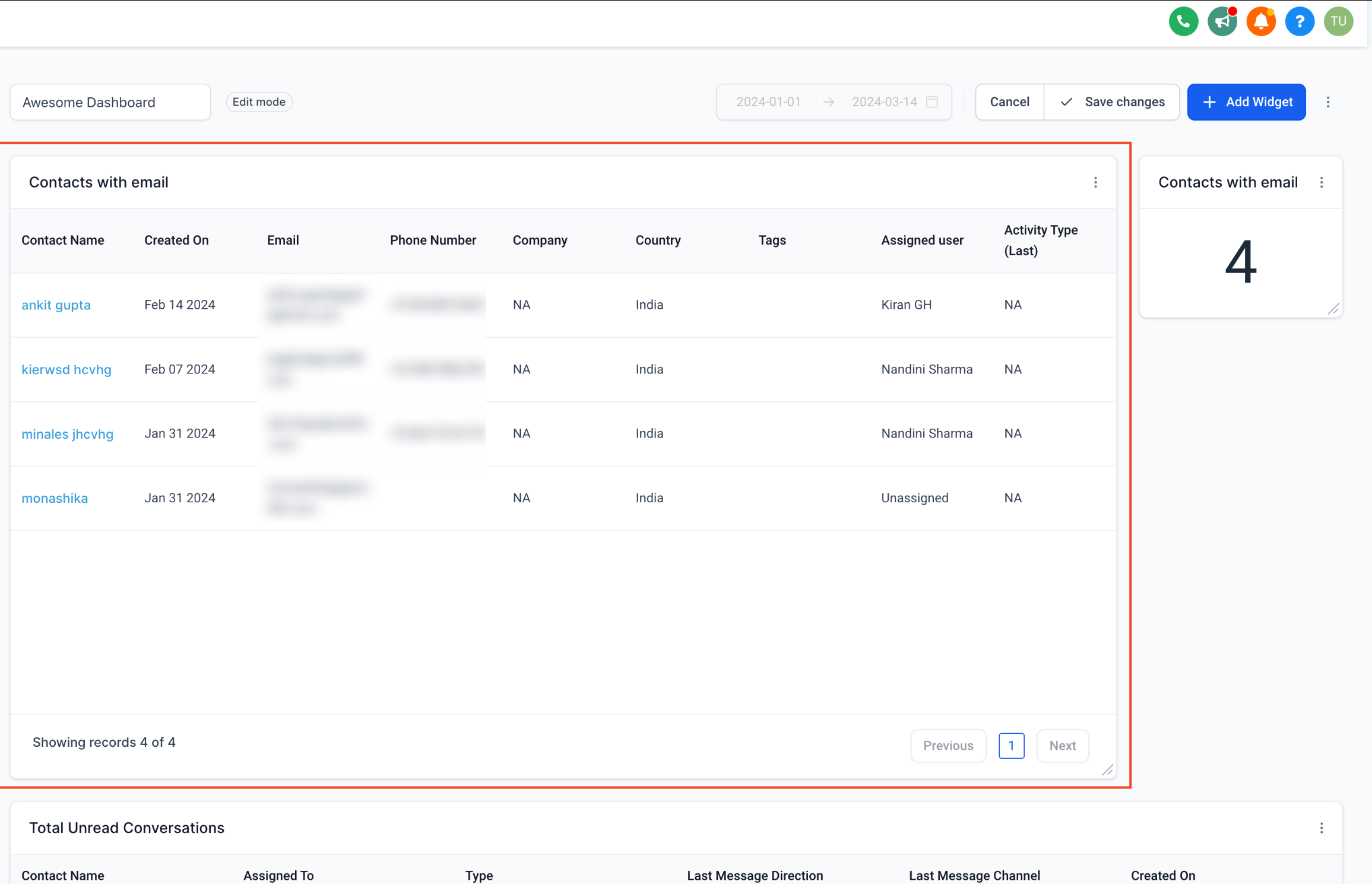Click the blue help question mark icon
The image size is (1372, 884).
pos(1300,22)
